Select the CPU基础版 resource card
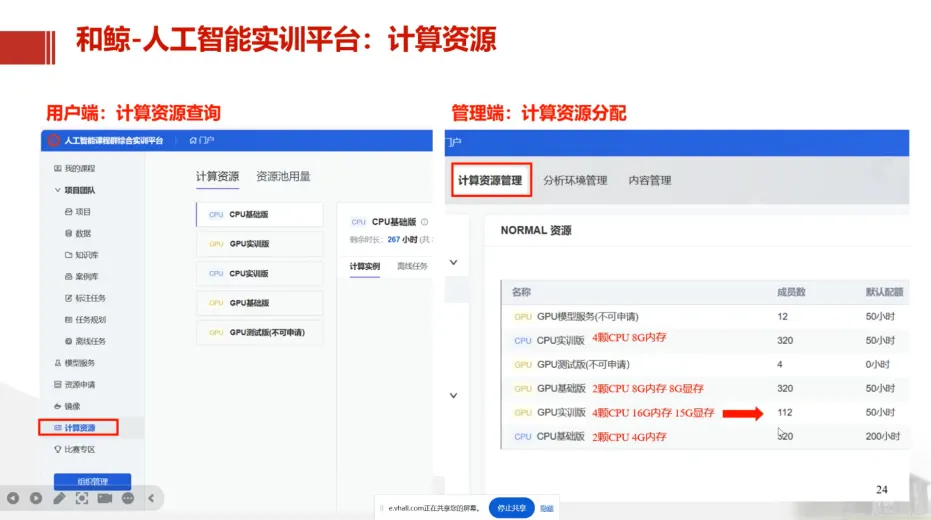Screen dimensions: 931x520 click(x=259, y=214)
